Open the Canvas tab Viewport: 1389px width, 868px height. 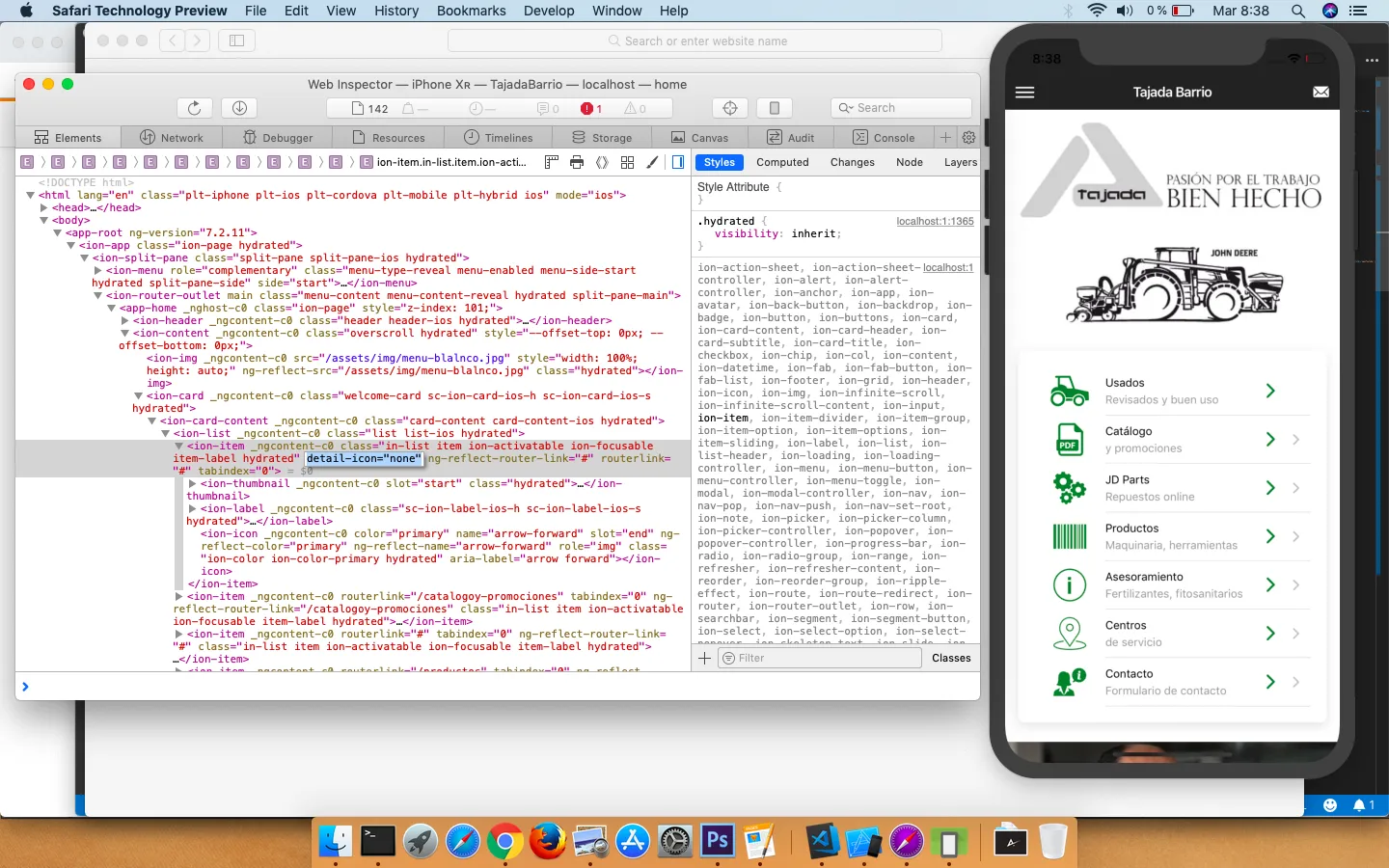tap(700, 138)
